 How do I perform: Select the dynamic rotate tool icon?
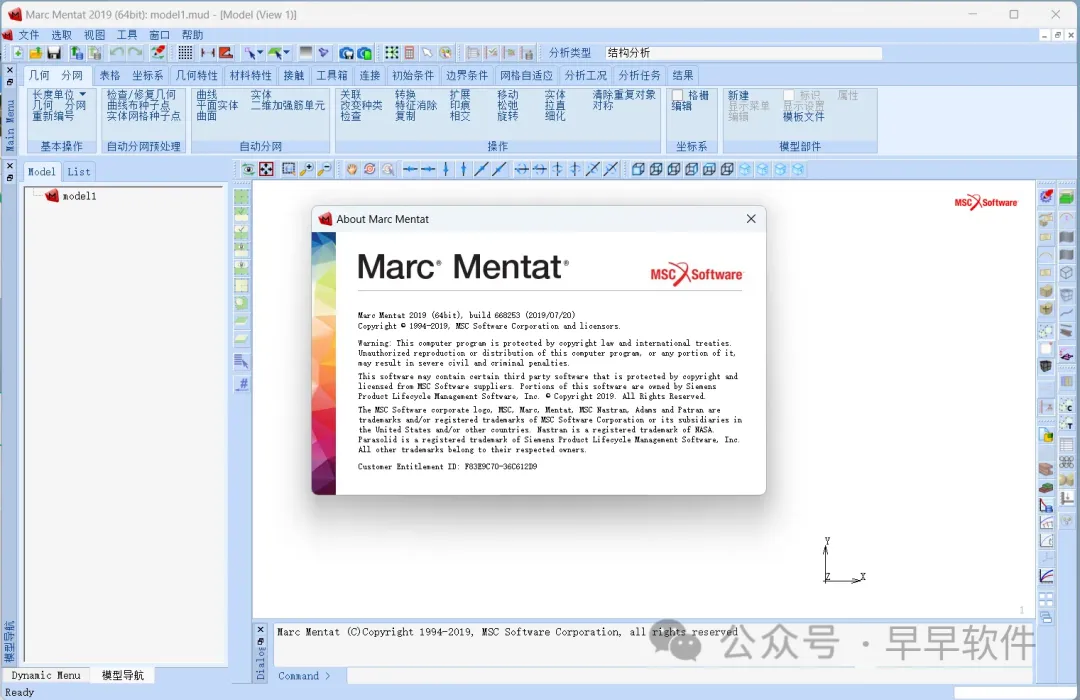pos(370,169)
